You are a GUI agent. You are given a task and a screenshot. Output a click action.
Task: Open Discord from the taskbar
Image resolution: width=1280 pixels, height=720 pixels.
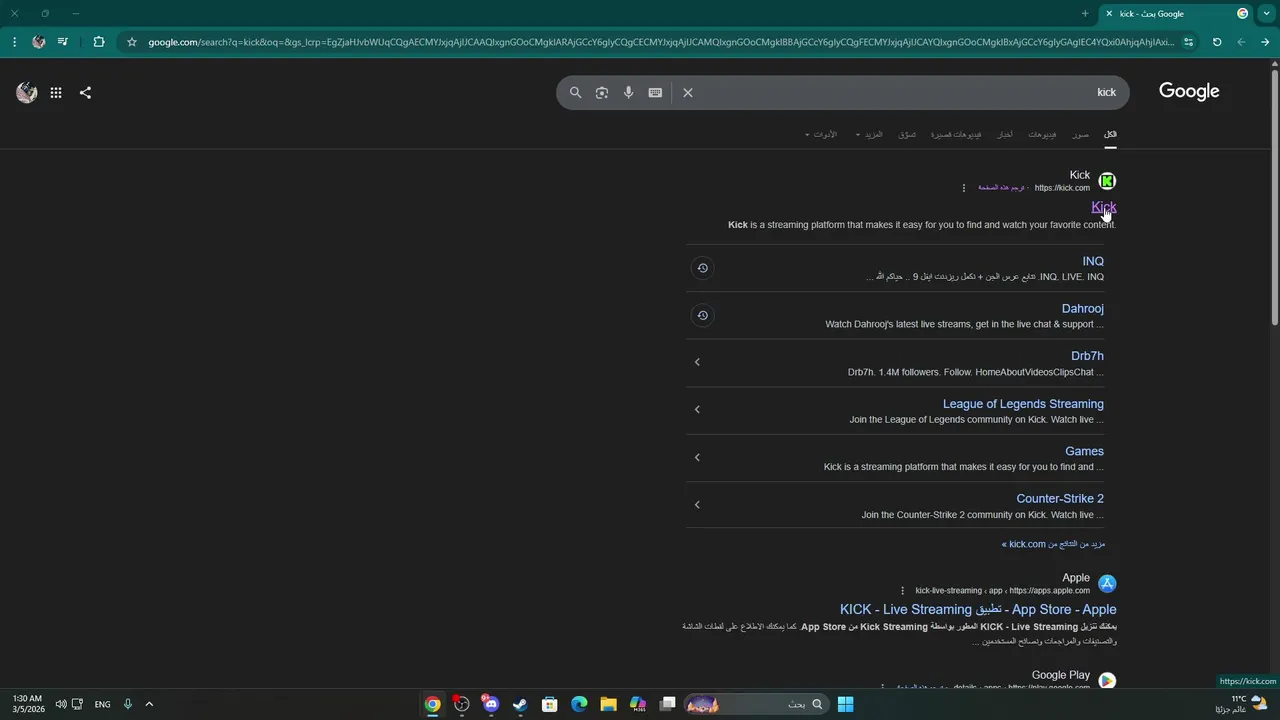[490, 704]
